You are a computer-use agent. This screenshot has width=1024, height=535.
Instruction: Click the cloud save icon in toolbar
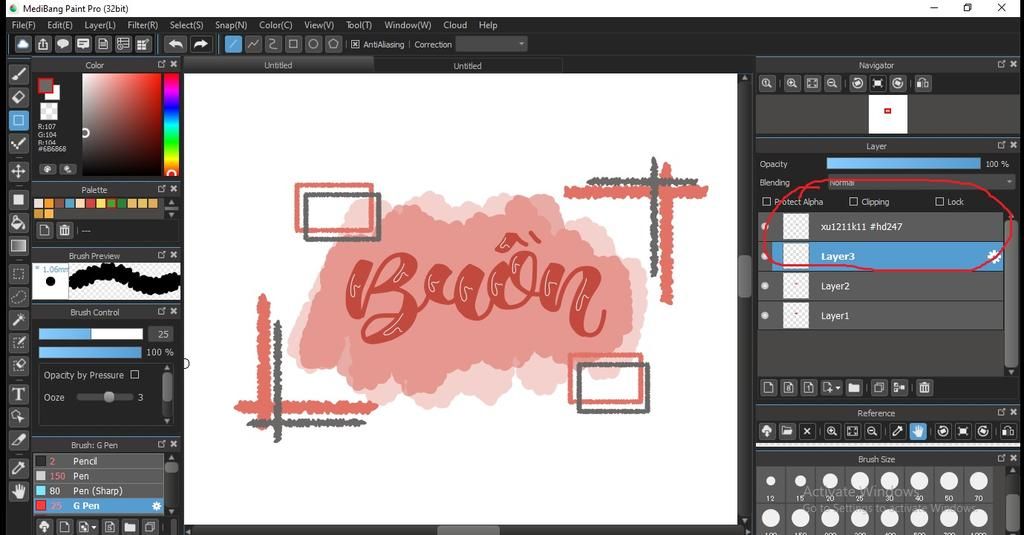coord(23,44)
